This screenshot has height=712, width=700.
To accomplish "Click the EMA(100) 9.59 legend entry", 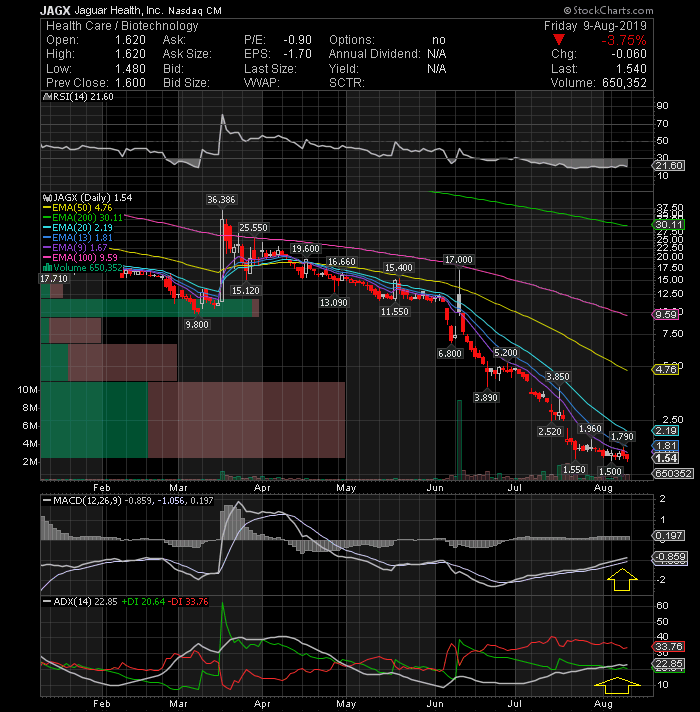I will 80,258.
